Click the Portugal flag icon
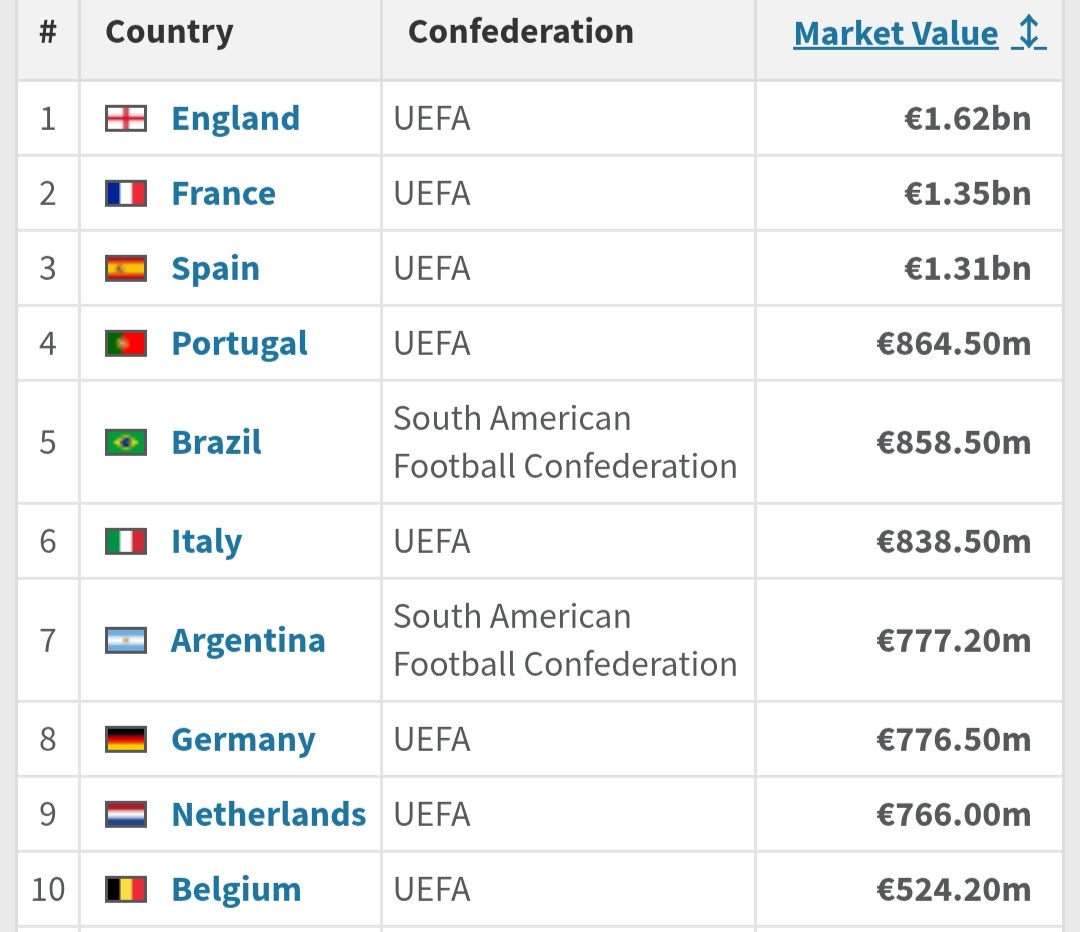Screen dimensions: 1080x932 pyautogui.click(x=126, y=344)
